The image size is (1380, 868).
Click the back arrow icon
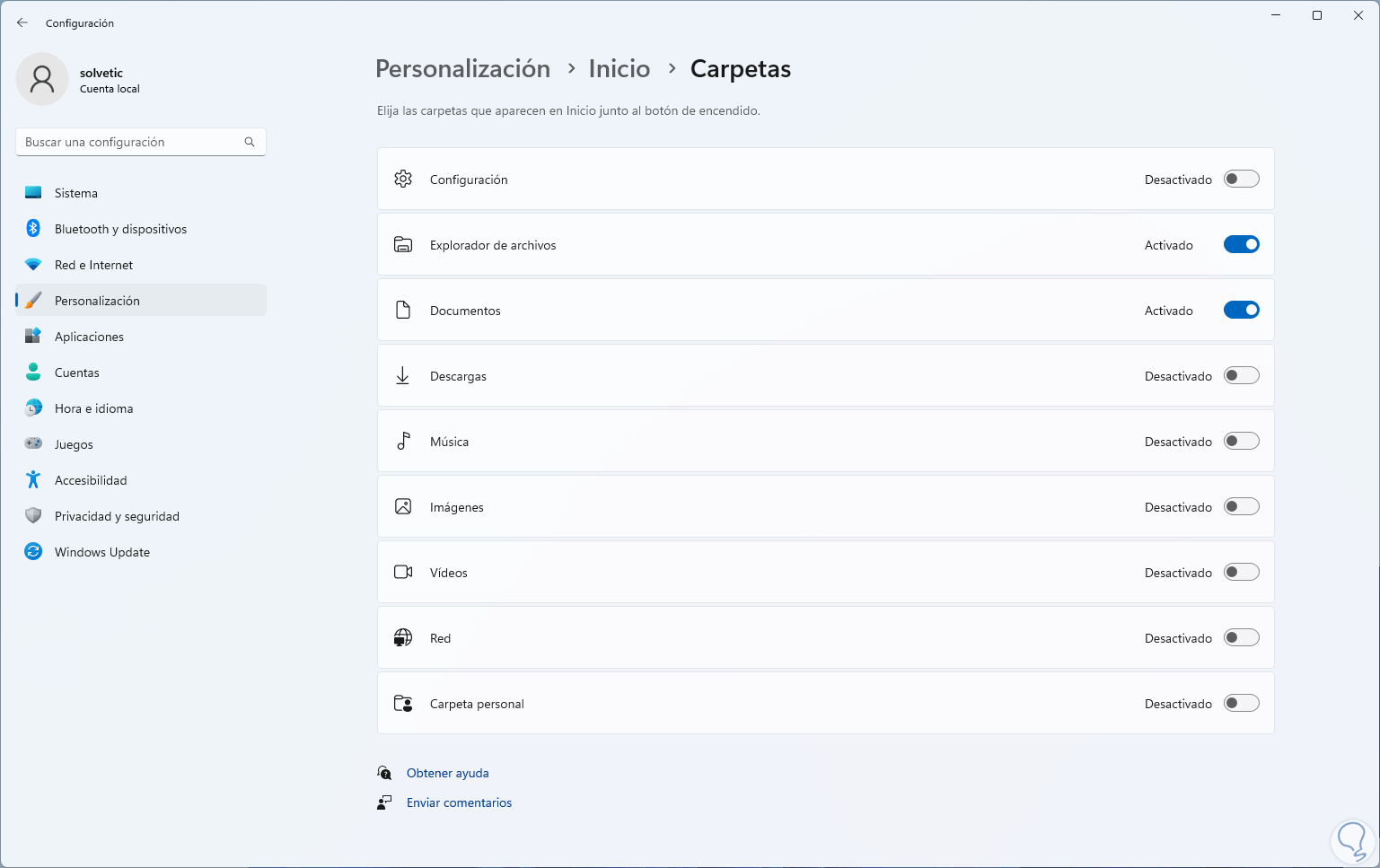[22, 22]
